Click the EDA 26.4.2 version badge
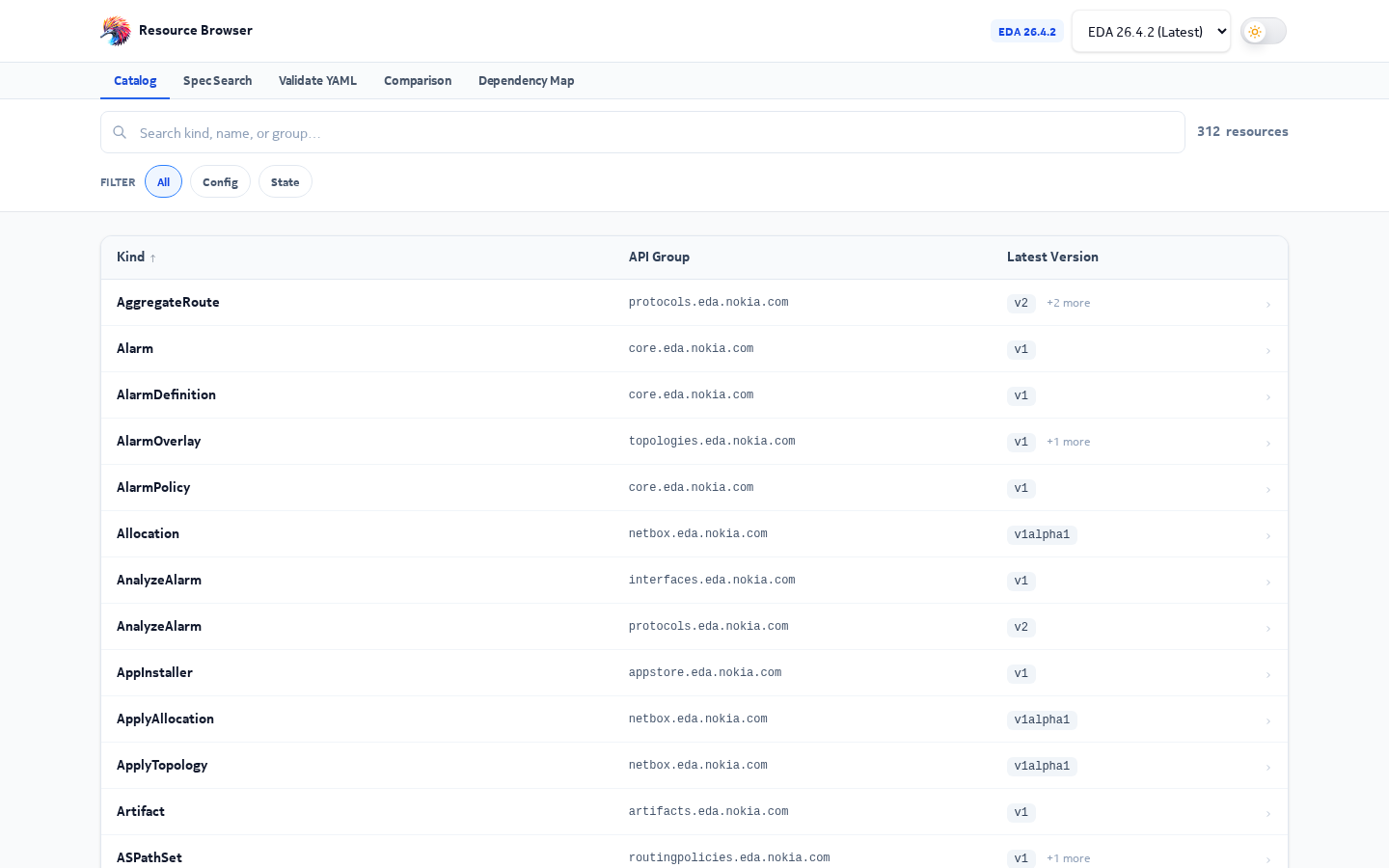 click(x=1027, y=32)
